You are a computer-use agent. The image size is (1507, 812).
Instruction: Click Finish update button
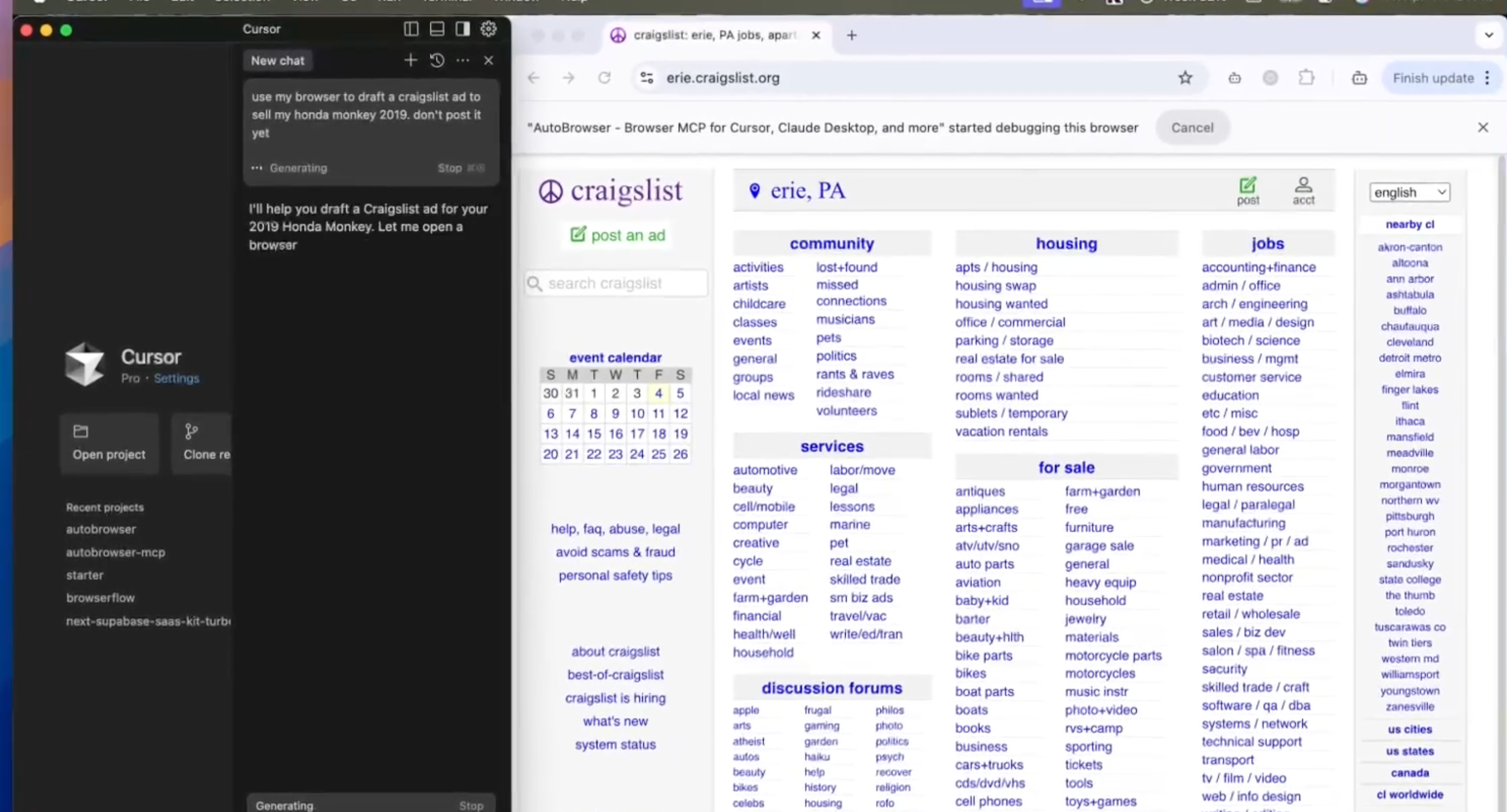click(x=1433, y=77)
